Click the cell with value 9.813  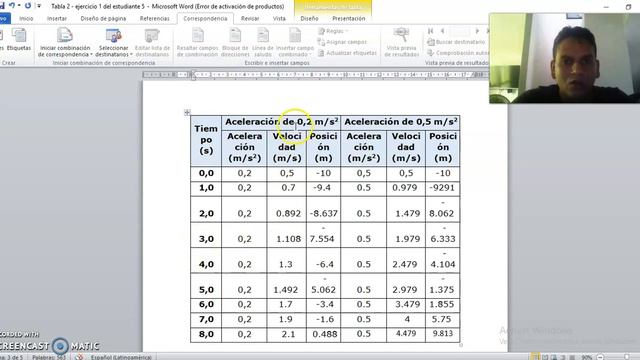pyautogui.click(x=442, y=334)
